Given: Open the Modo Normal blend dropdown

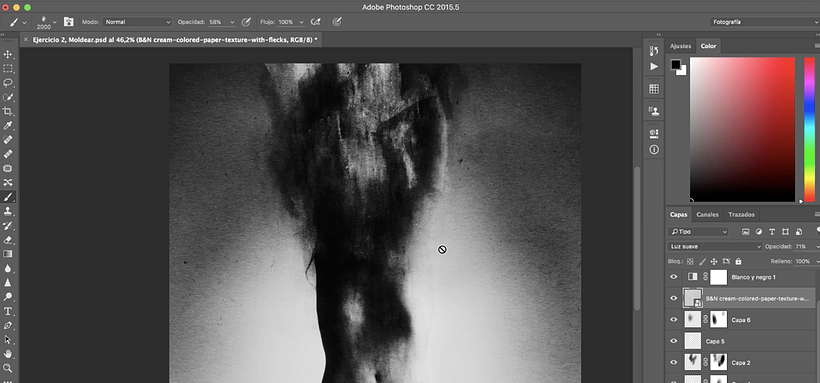Looking at the screenshot, I should 138,22.
